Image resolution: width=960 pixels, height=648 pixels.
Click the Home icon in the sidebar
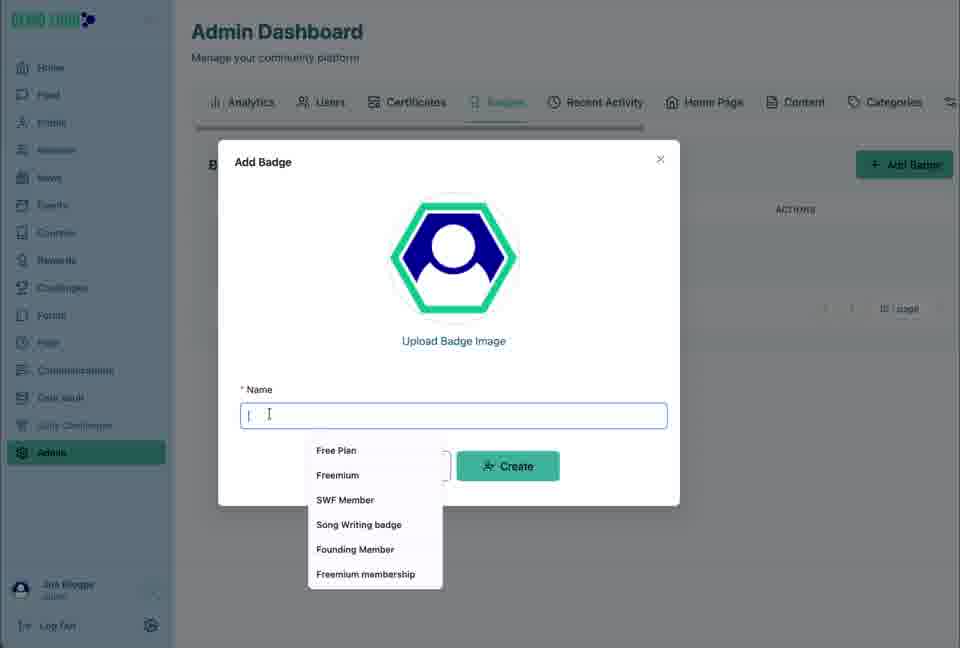22,67
